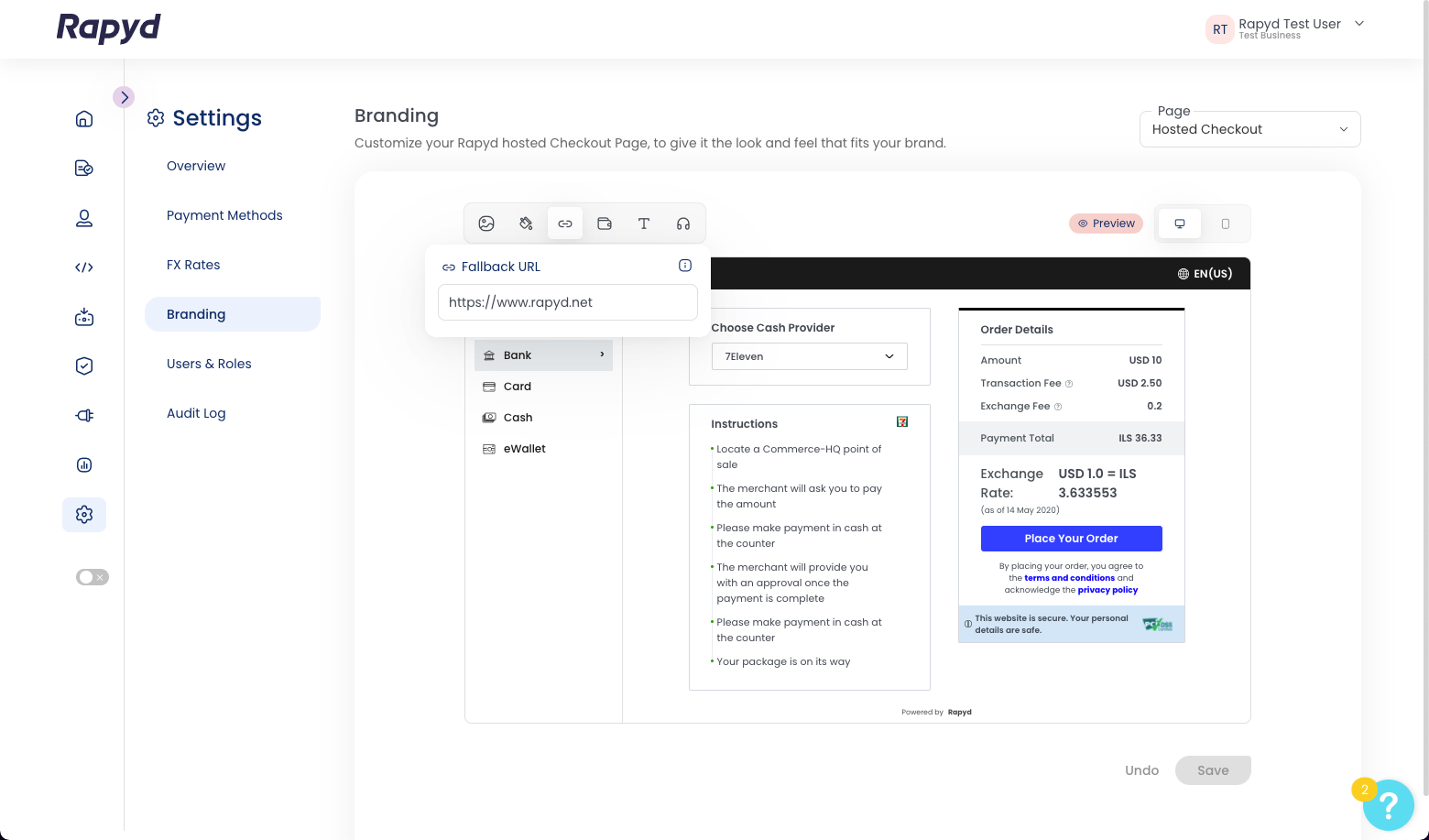Expand the 7Eleven cash provider dropdown

coord(810,356)
